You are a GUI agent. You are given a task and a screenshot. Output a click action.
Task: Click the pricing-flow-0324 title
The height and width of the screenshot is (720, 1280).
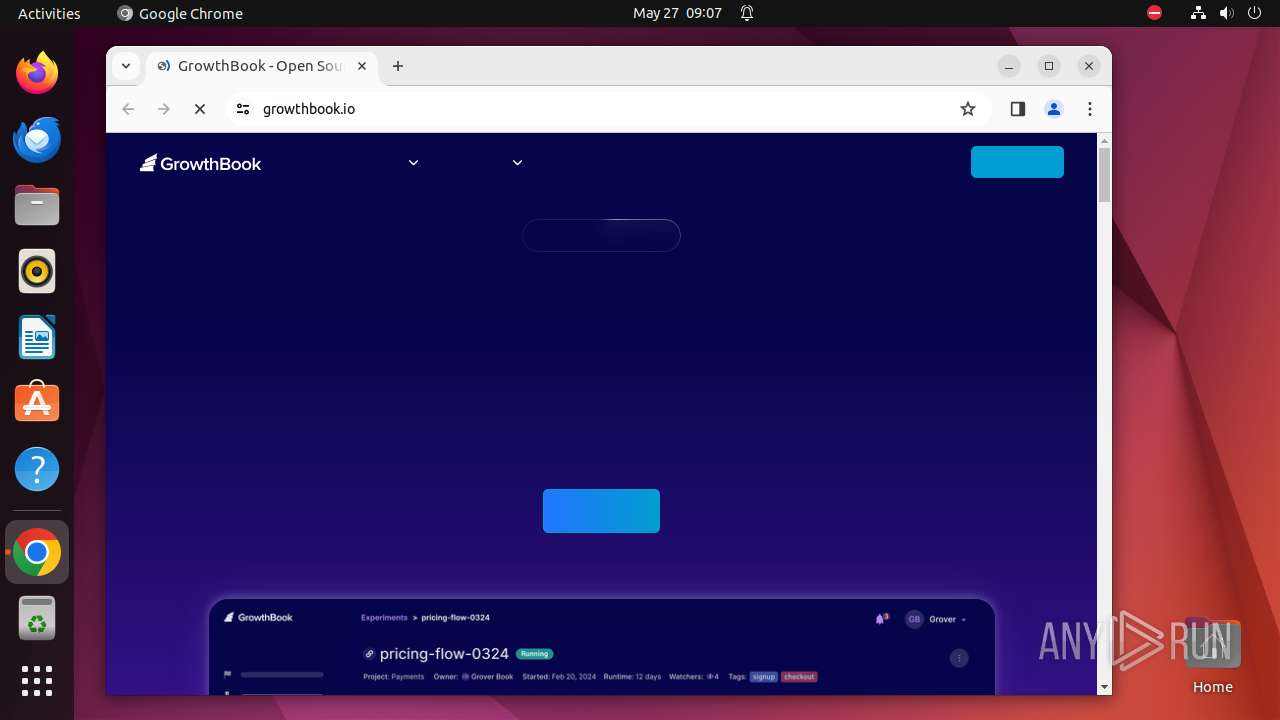click(444, 654)
